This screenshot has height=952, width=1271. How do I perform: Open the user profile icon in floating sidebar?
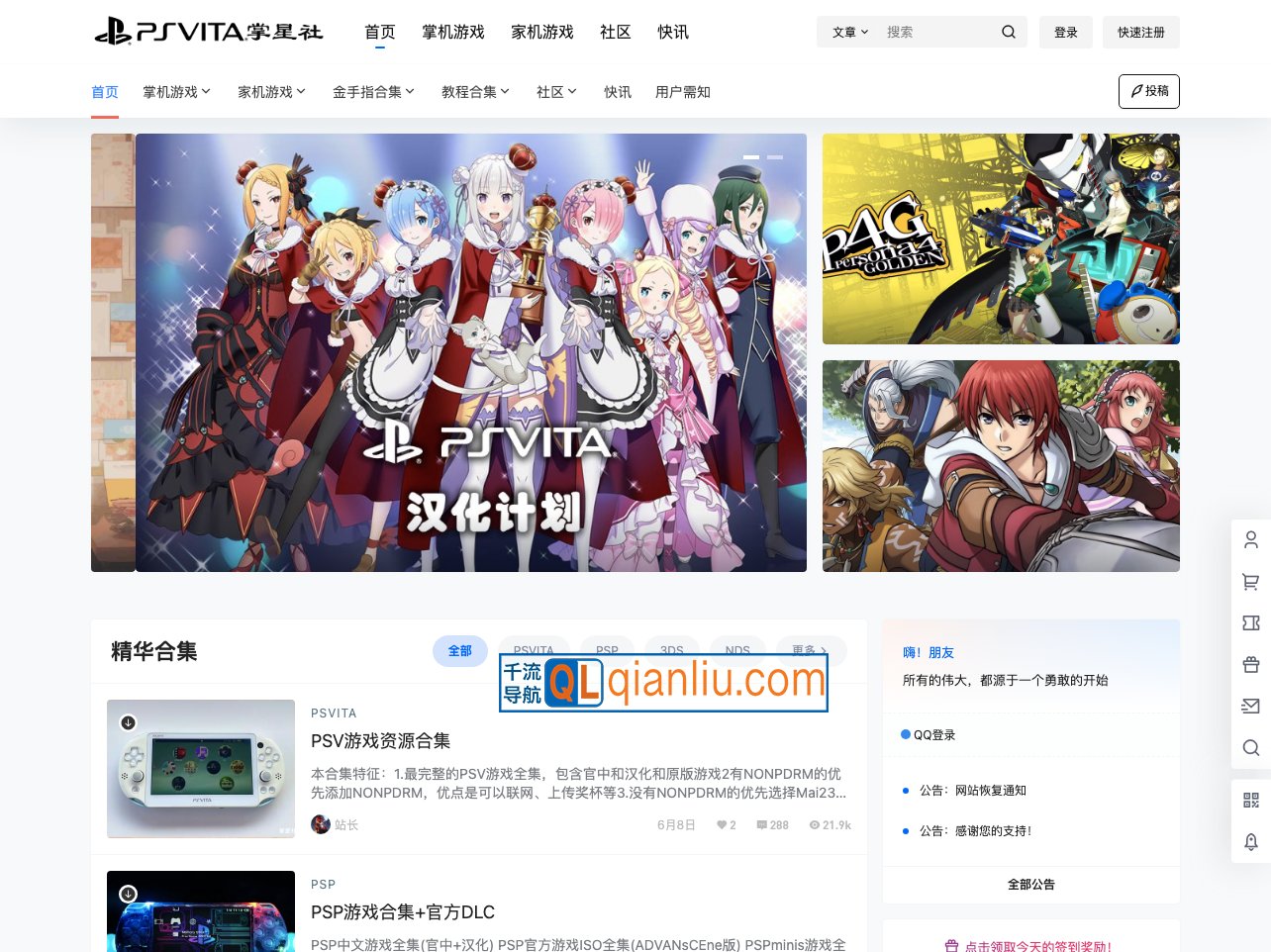tap(1251, 540)
